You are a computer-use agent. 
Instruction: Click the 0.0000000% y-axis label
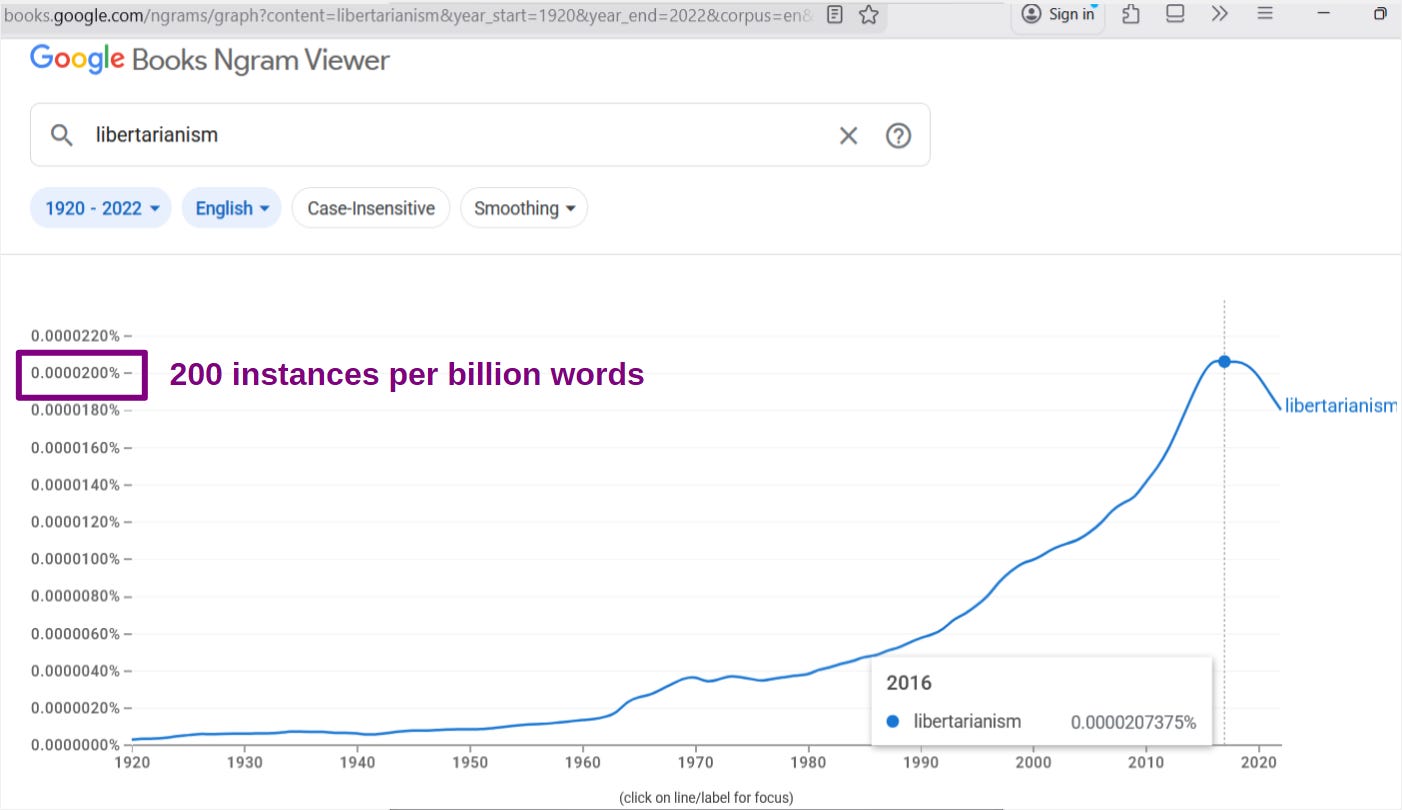75,745
